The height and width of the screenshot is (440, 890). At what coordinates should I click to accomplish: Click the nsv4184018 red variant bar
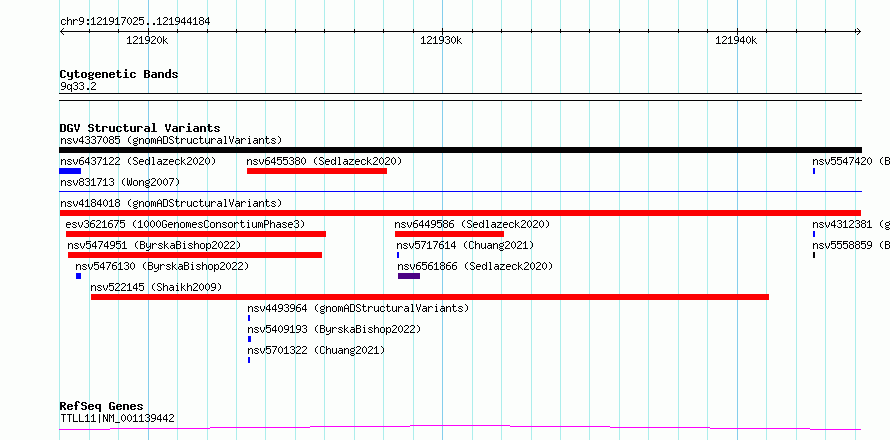tap(460, 213)
